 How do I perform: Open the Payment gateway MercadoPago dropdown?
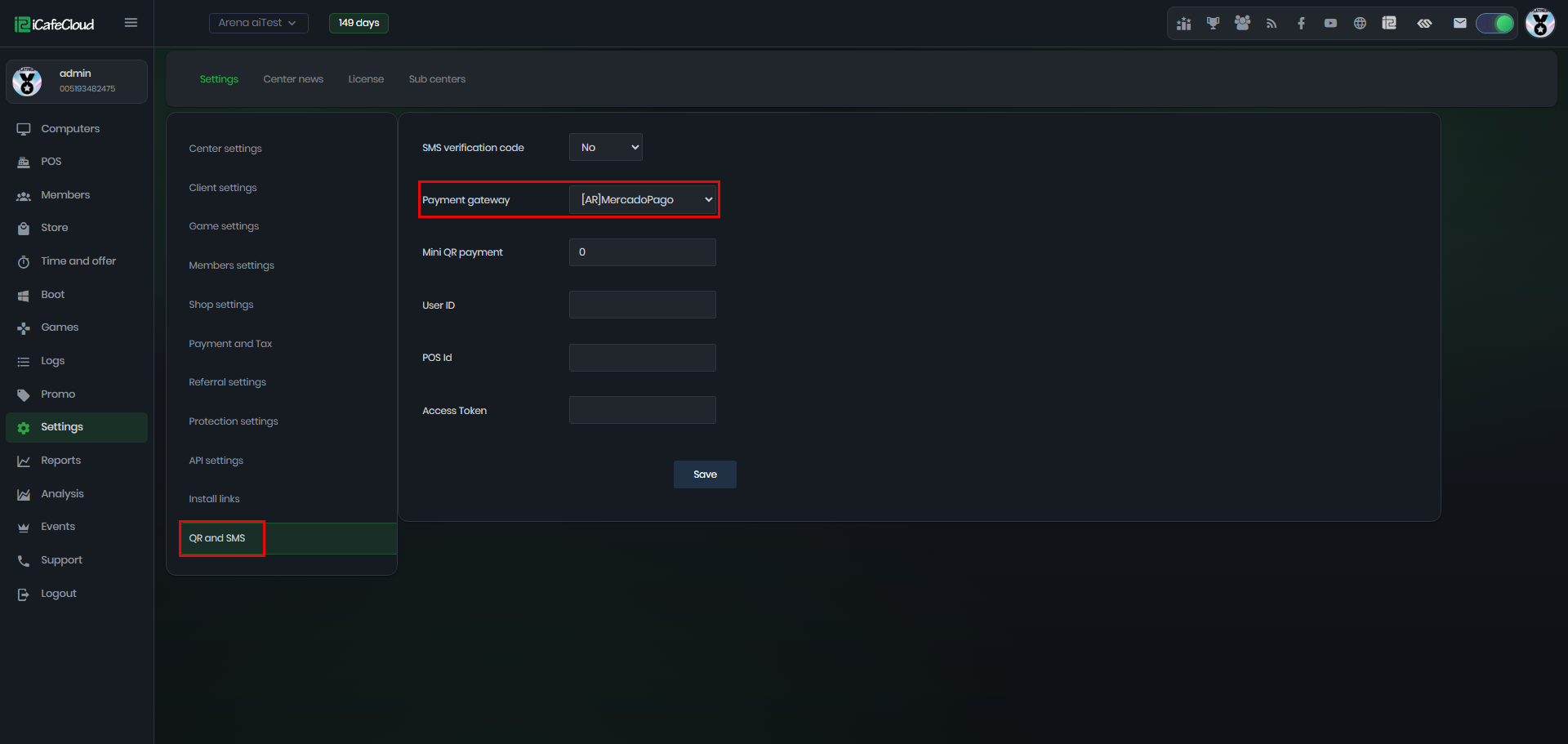click(x=643, y=199)
